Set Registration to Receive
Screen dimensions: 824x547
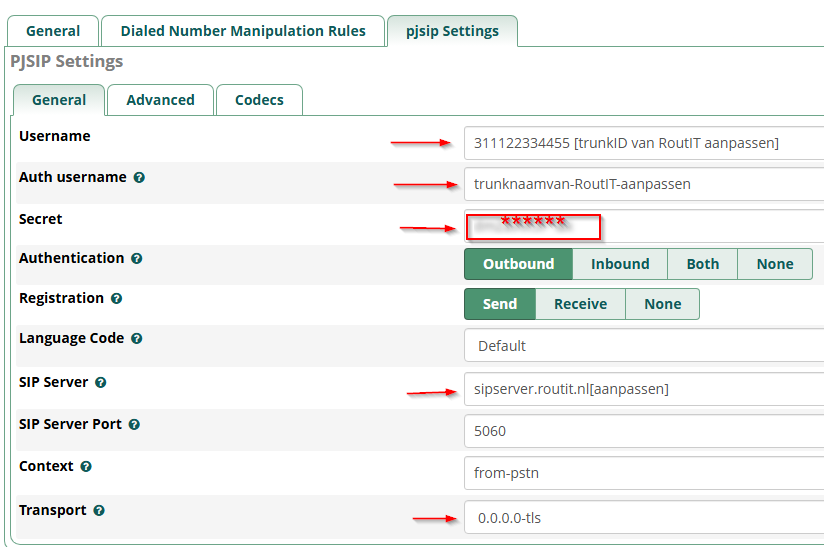pyautogui.click(x=580, y=304)
